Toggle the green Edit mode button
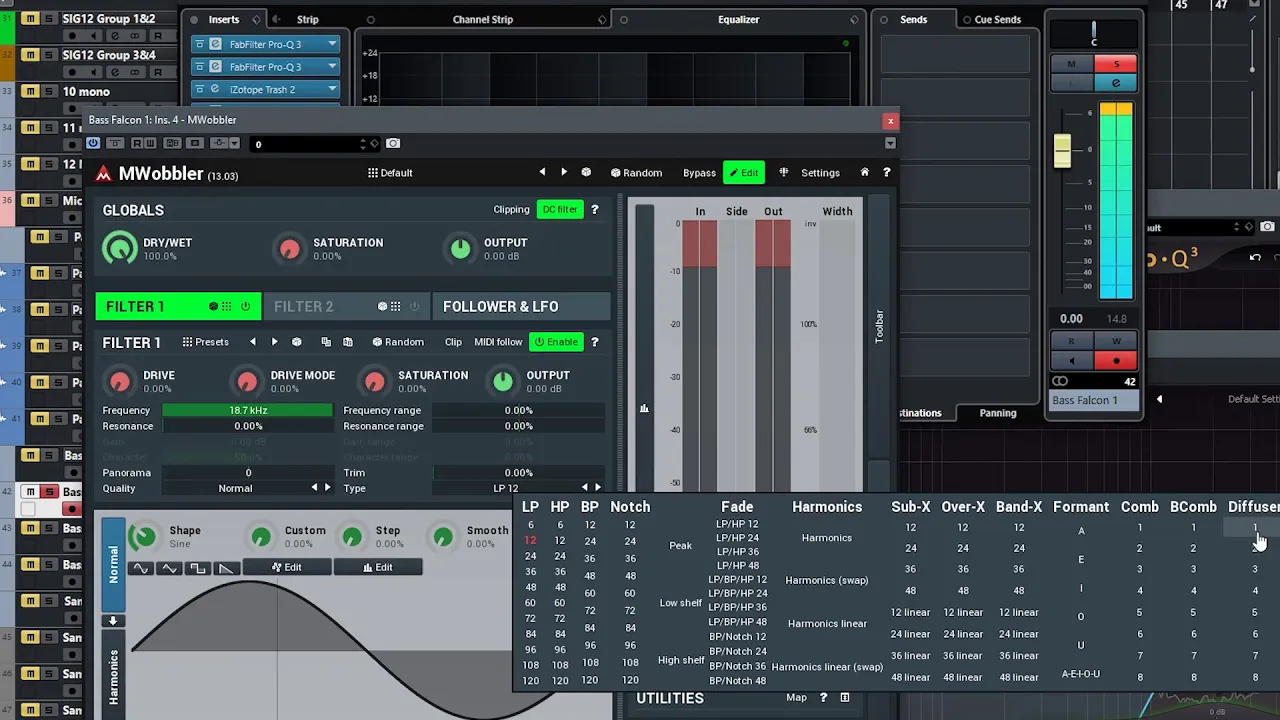The width and height of the screenshot is (1280, 720). [743, 173]
